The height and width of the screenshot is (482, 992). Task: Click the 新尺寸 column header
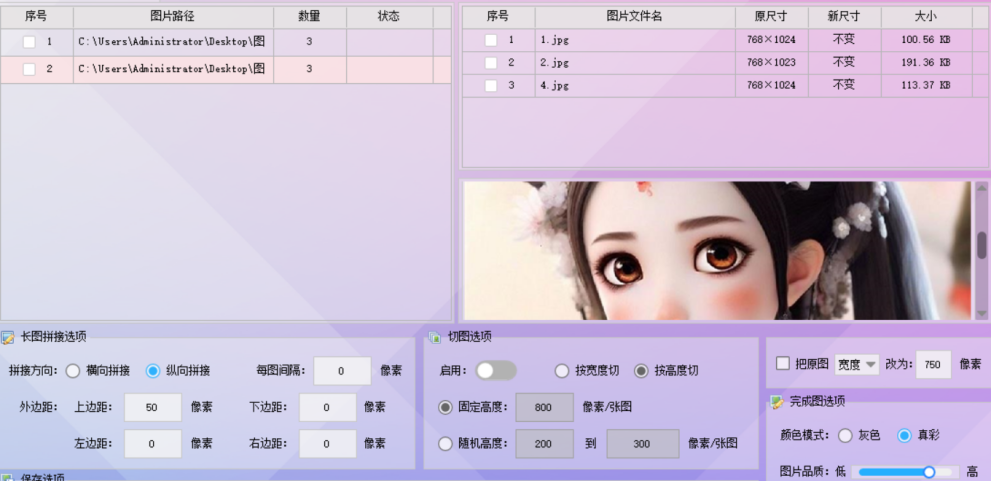coord(844,17)
